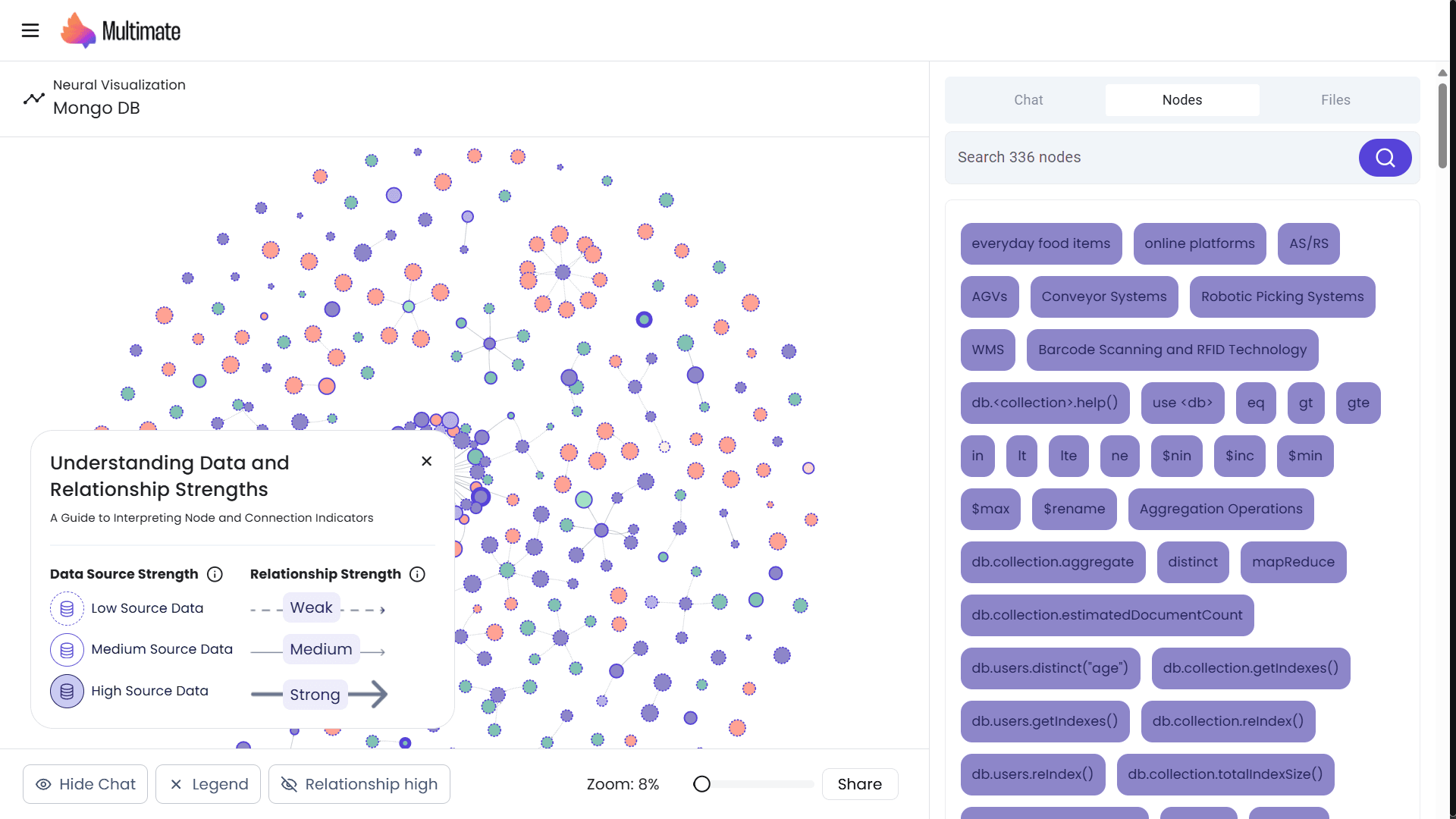Toggle Hide Chat visibility
This screenshot has height=819, width=1456.
[x=86, y=784]
